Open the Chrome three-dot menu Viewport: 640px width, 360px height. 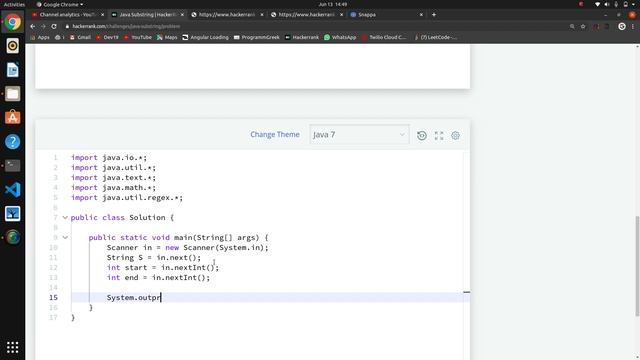click(x=633, y=26)
